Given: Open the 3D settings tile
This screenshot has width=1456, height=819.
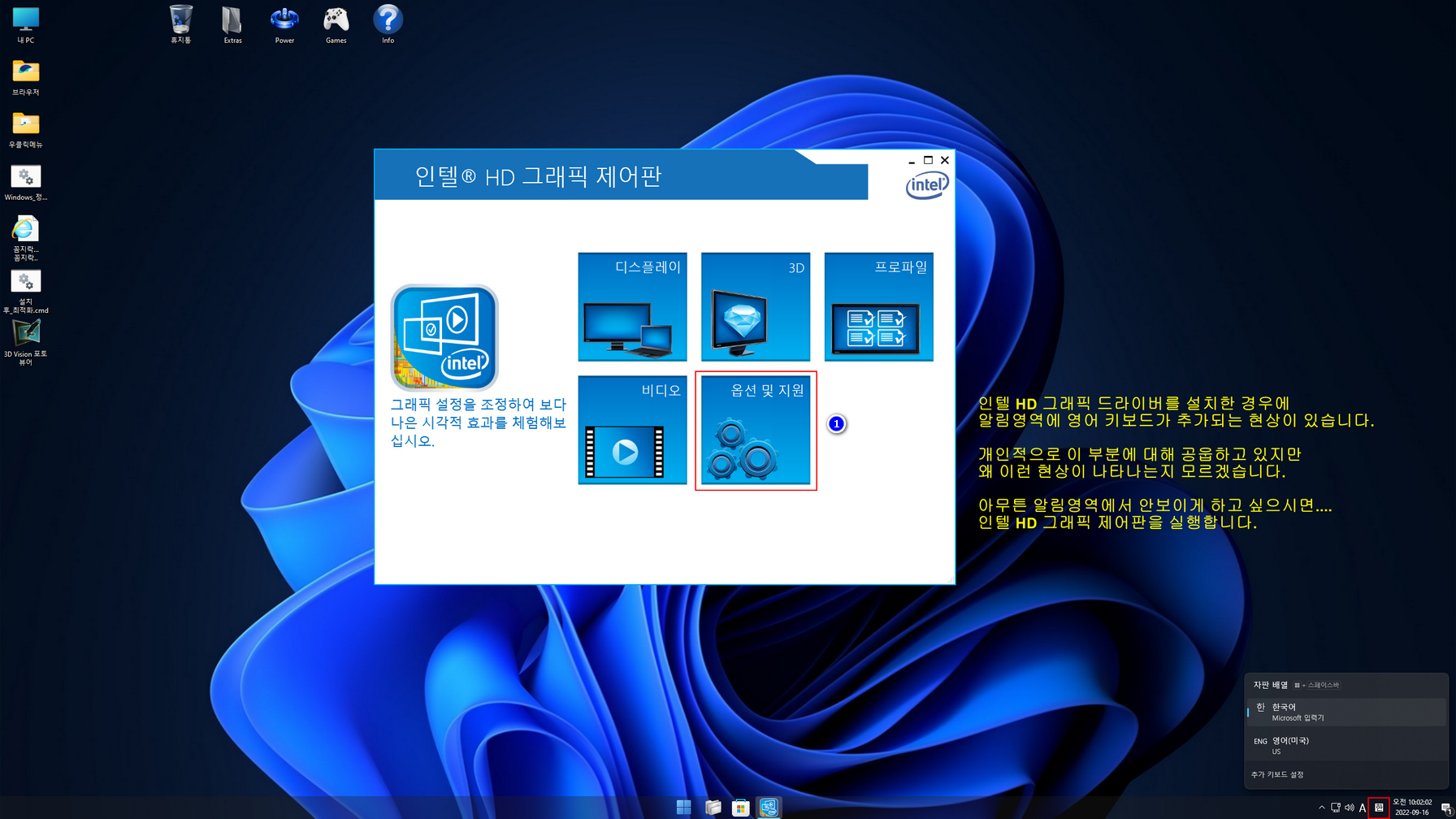Looking at the screenshot, I should pos(756,306).
